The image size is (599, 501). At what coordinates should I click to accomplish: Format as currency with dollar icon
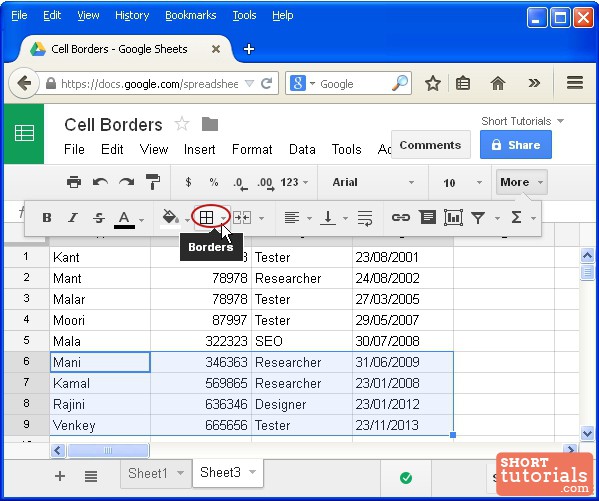tap(188, 182)
